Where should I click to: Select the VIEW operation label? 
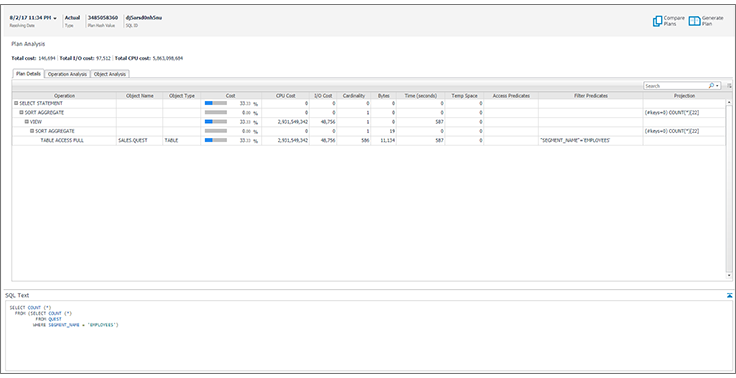(x=36, y=122)
